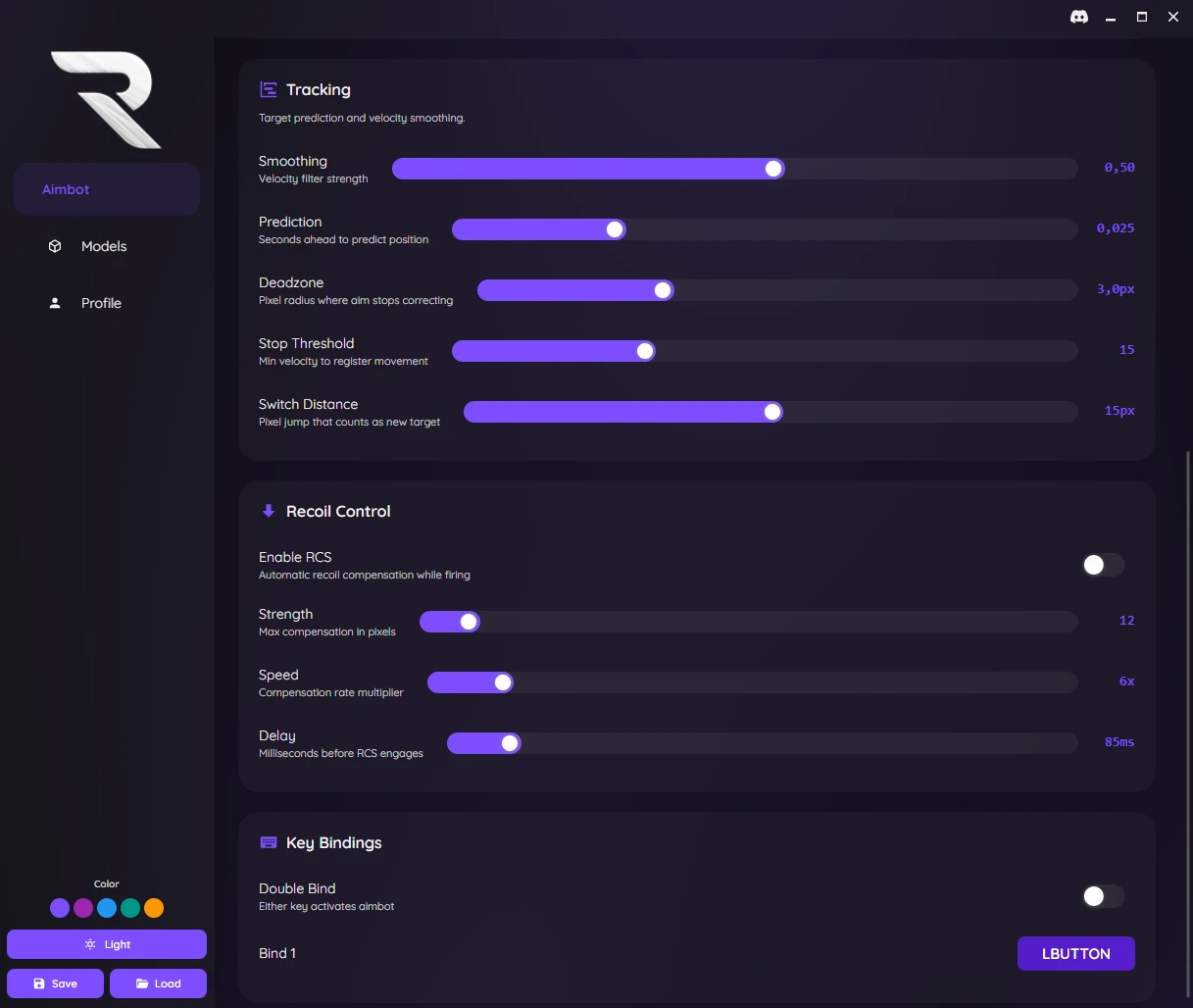The image size is (1193, 1008).
Task: Click the R logo in sidebar
Action: pos(106,99)
